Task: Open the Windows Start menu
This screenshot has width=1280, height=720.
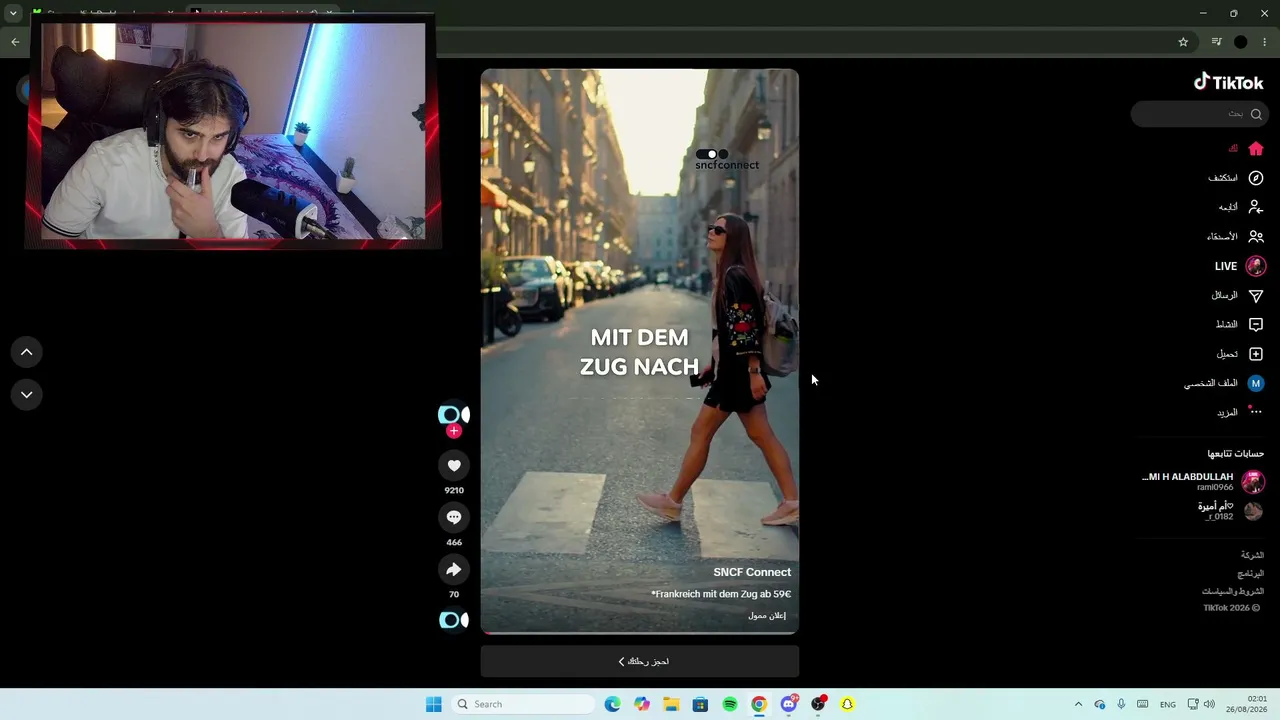Action: click(x=433, y=704)
